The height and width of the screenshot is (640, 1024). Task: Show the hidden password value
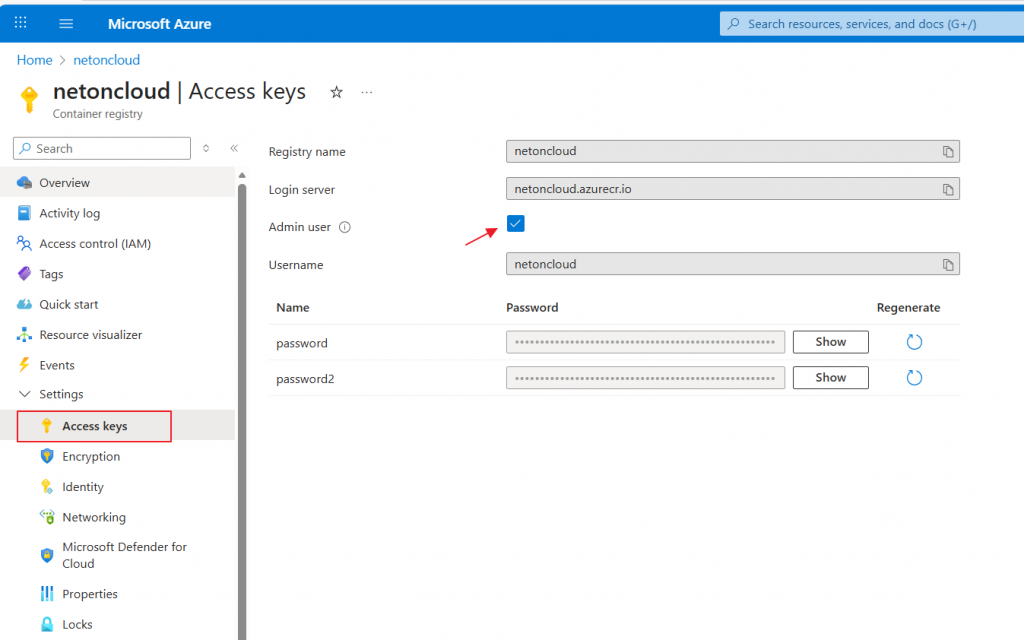tap(830, 342)
